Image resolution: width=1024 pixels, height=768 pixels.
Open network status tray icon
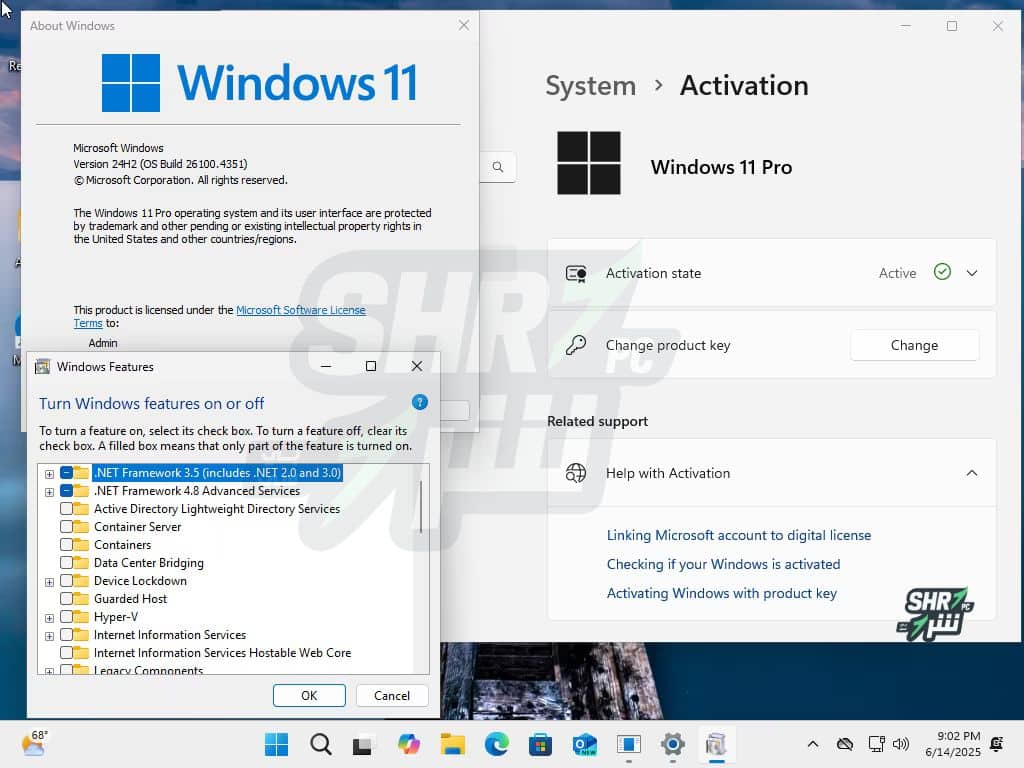[876, 744]
